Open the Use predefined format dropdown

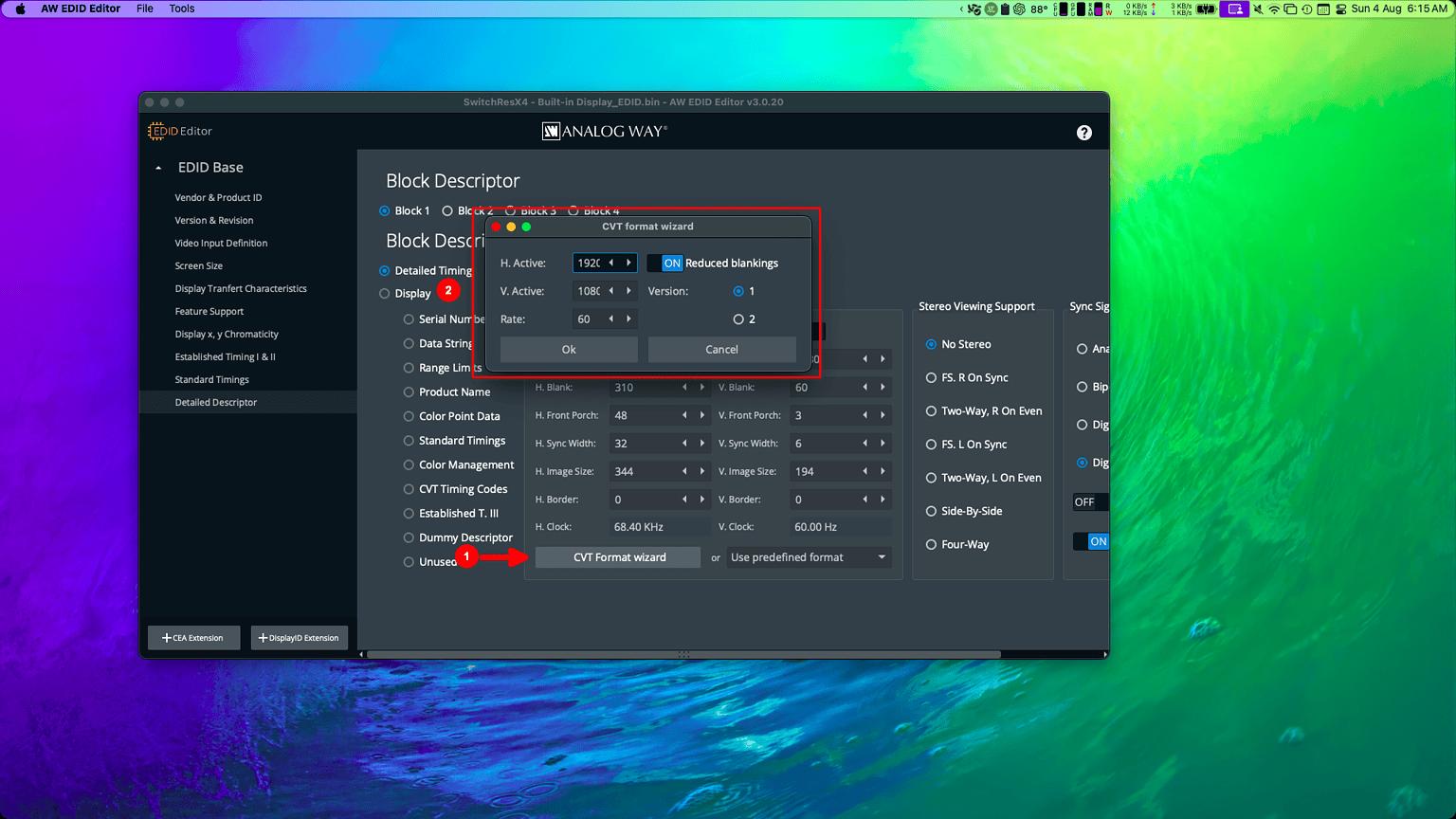(808, 557)
